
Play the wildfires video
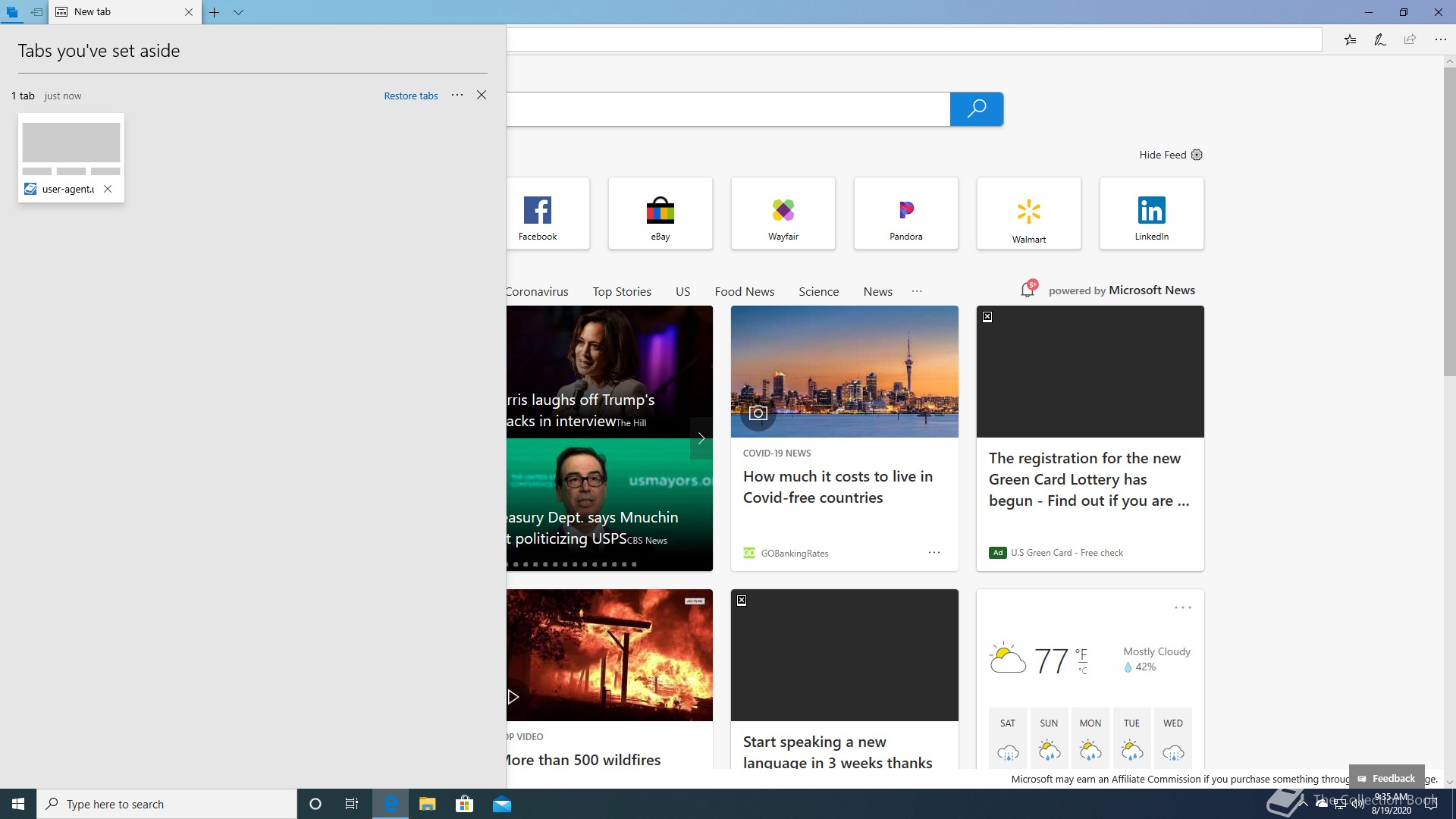(x=513, y=697)
